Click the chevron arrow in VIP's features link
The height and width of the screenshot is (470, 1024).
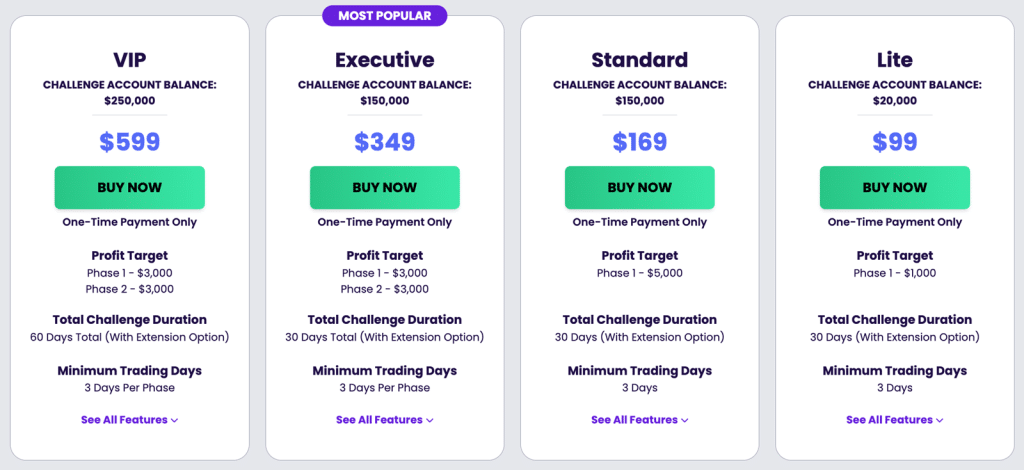click(x=175, y=421)
